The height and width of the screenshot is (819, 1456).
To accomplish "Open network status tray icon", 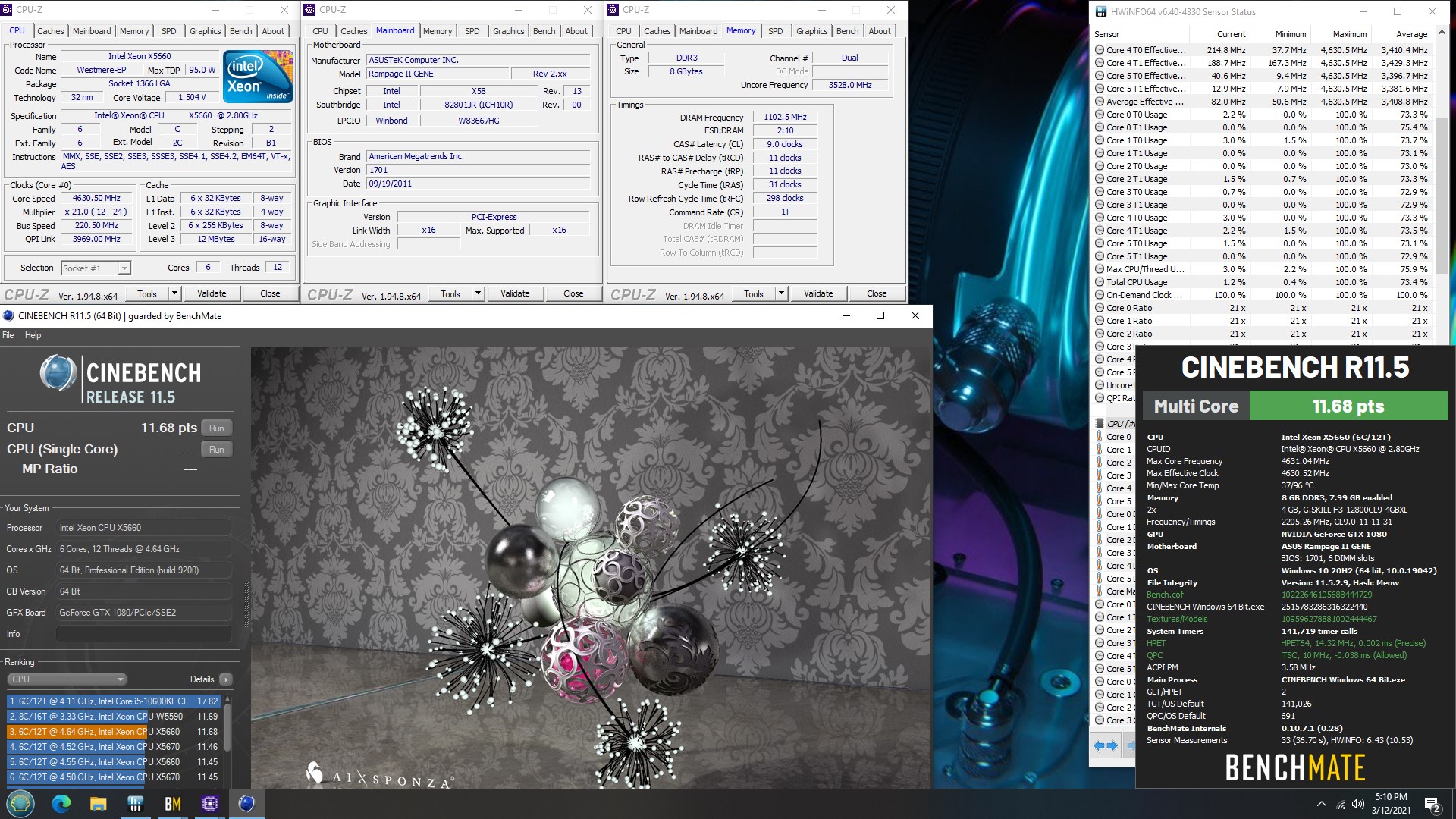I will coord(1341,805).
